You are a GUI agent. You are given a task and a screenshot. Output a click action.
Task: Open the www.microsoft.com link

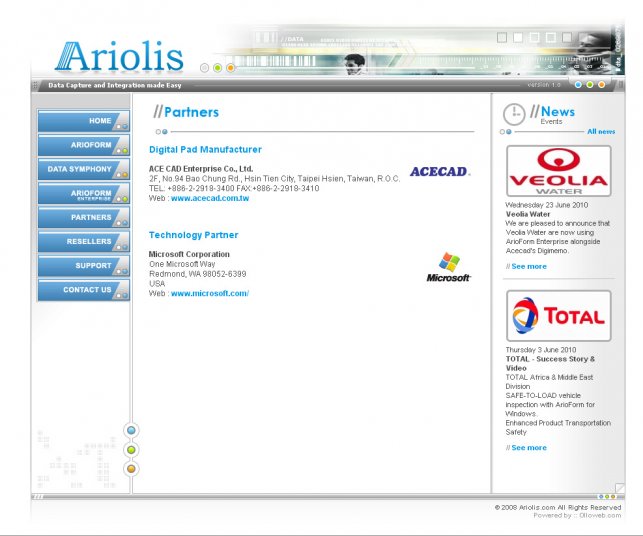tap(210, 293)
